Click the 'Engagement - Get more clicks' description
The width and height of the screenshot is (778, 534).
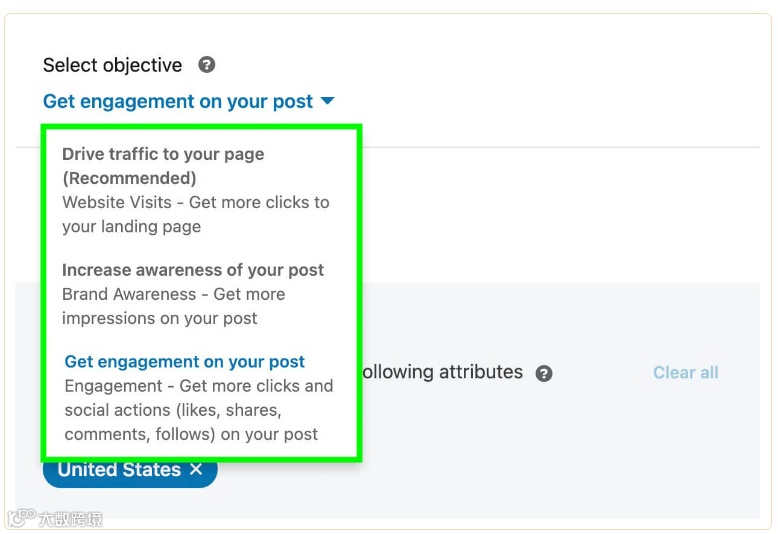[x=198, y=386]
